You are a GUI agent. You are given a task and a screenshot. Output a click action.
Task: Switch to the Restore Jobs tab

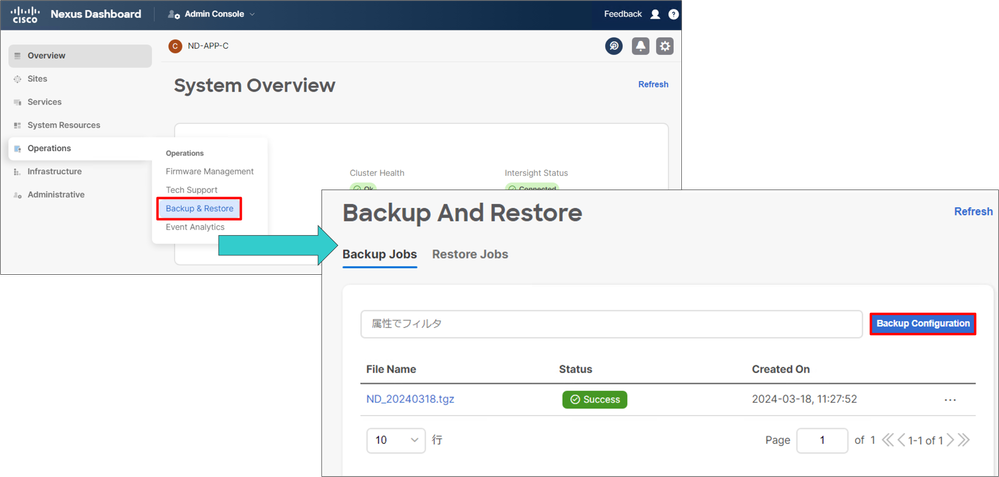click(470, 254)
